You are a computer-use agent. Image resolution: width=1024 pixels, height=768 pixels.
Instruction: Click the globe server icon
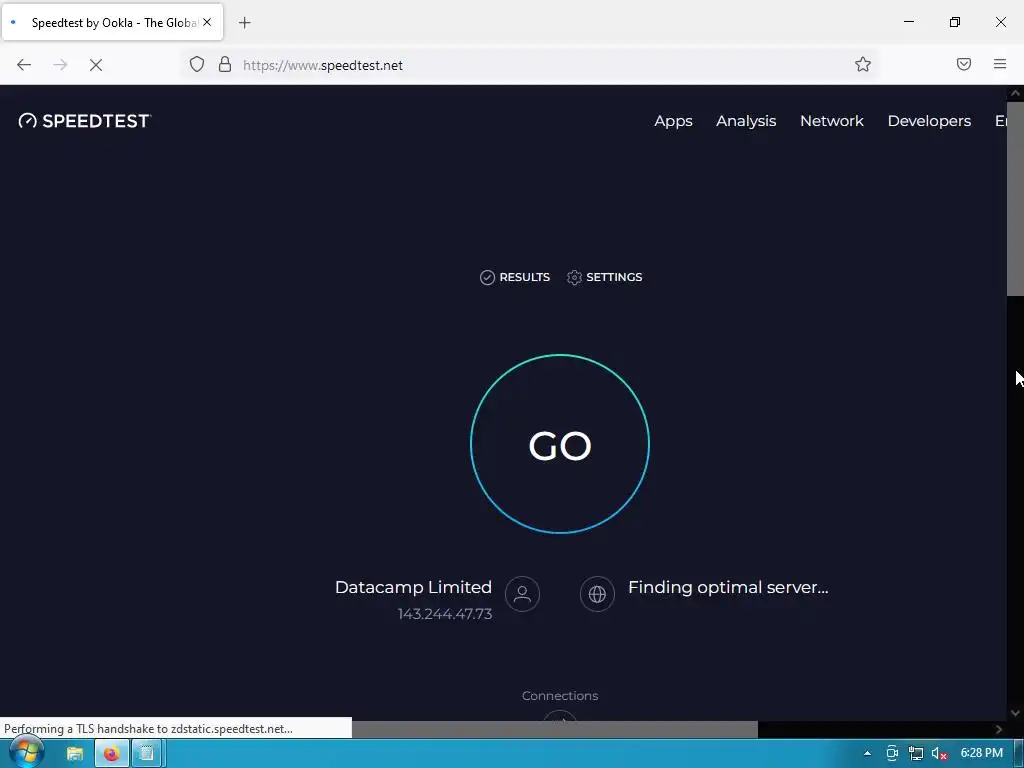click(x=597, y=594)
